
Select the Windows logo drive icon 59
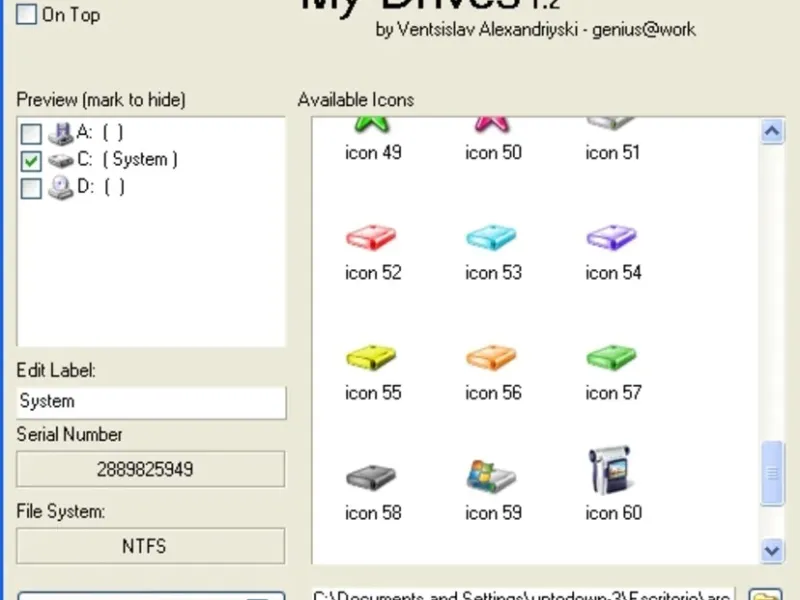pos(491,476)
